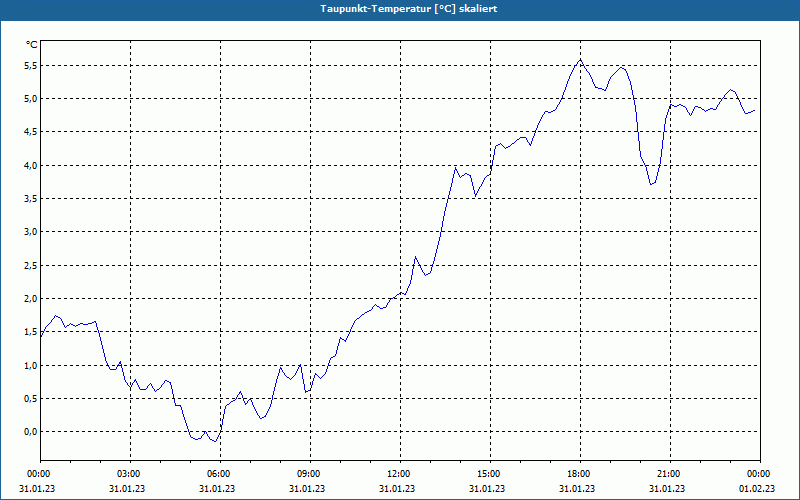
Task: Click the "00:00" time label above 01.02.23
Action: 757,474
